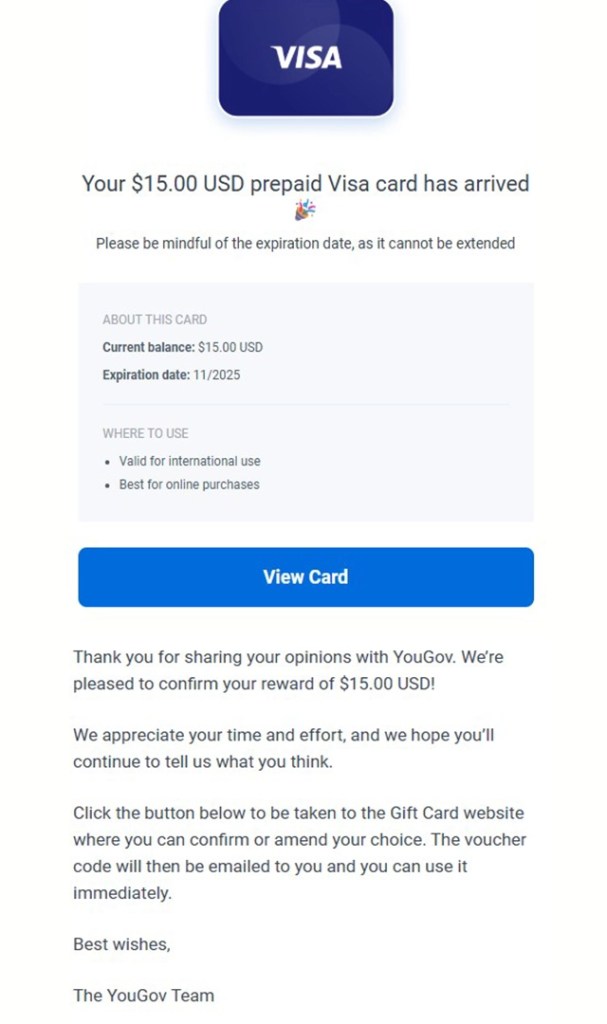This screenshot has height=1024, width=607.
Task: Click the gray card details panel
Action: tap(305, 402)
